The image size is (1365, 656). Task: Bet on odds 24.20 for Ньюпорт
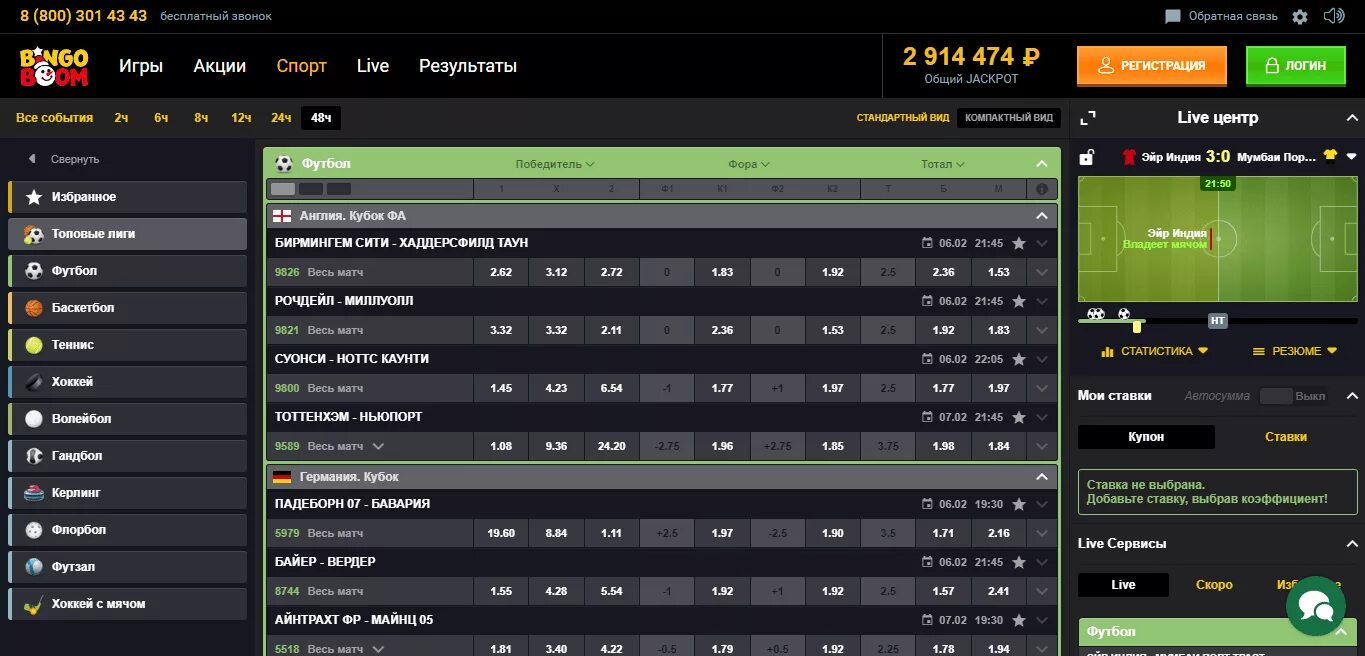pyautogui.click(x=612, y=446)
